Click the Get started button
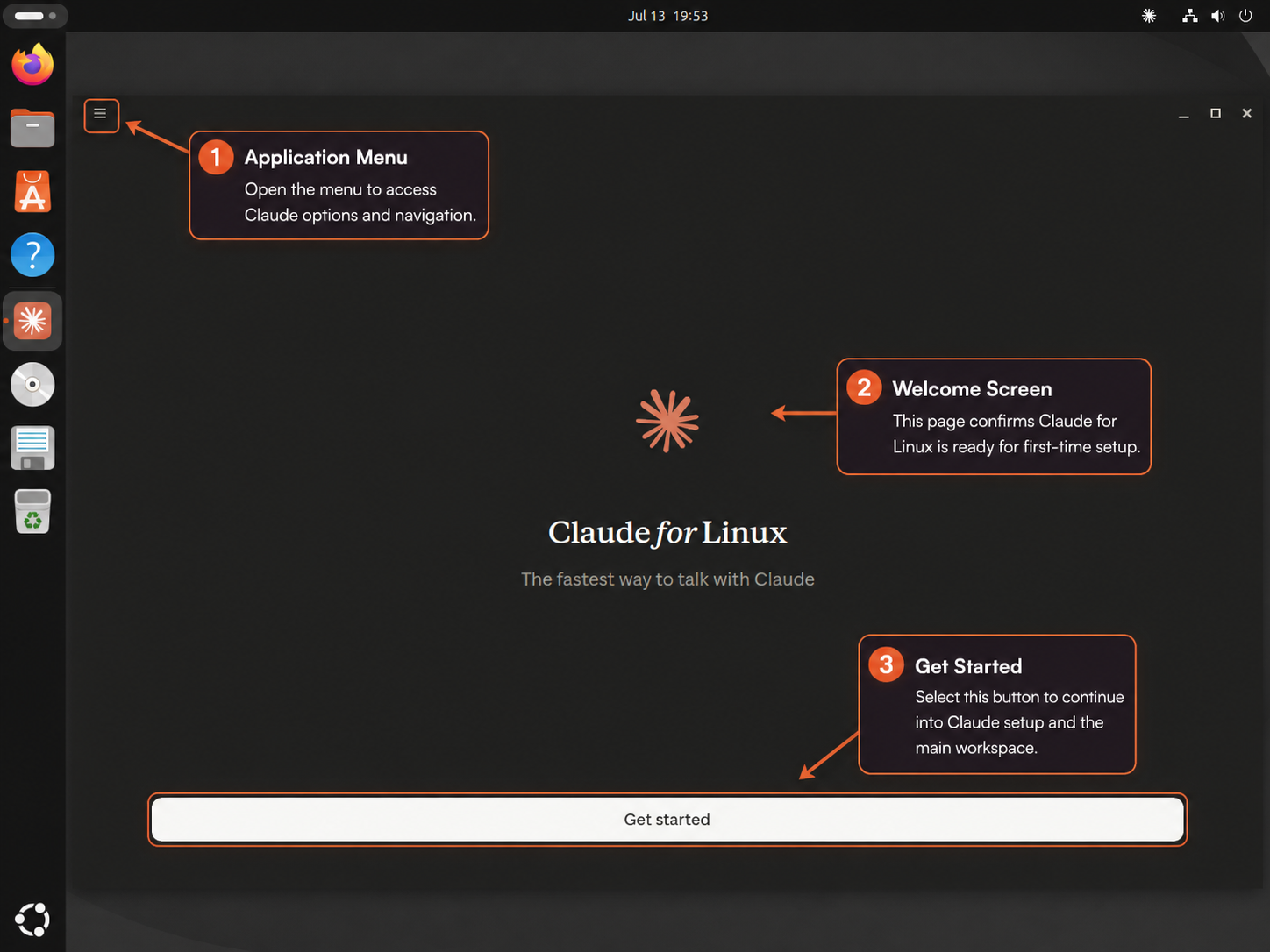The image size is (1270, 952). [667, 820]
